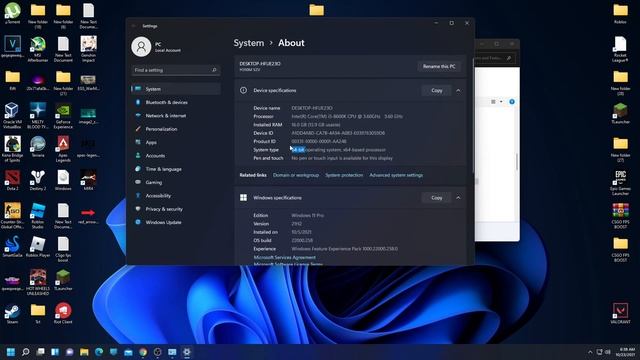Open Accounts settings
The image size is (640, 360).
click(176, 156)
